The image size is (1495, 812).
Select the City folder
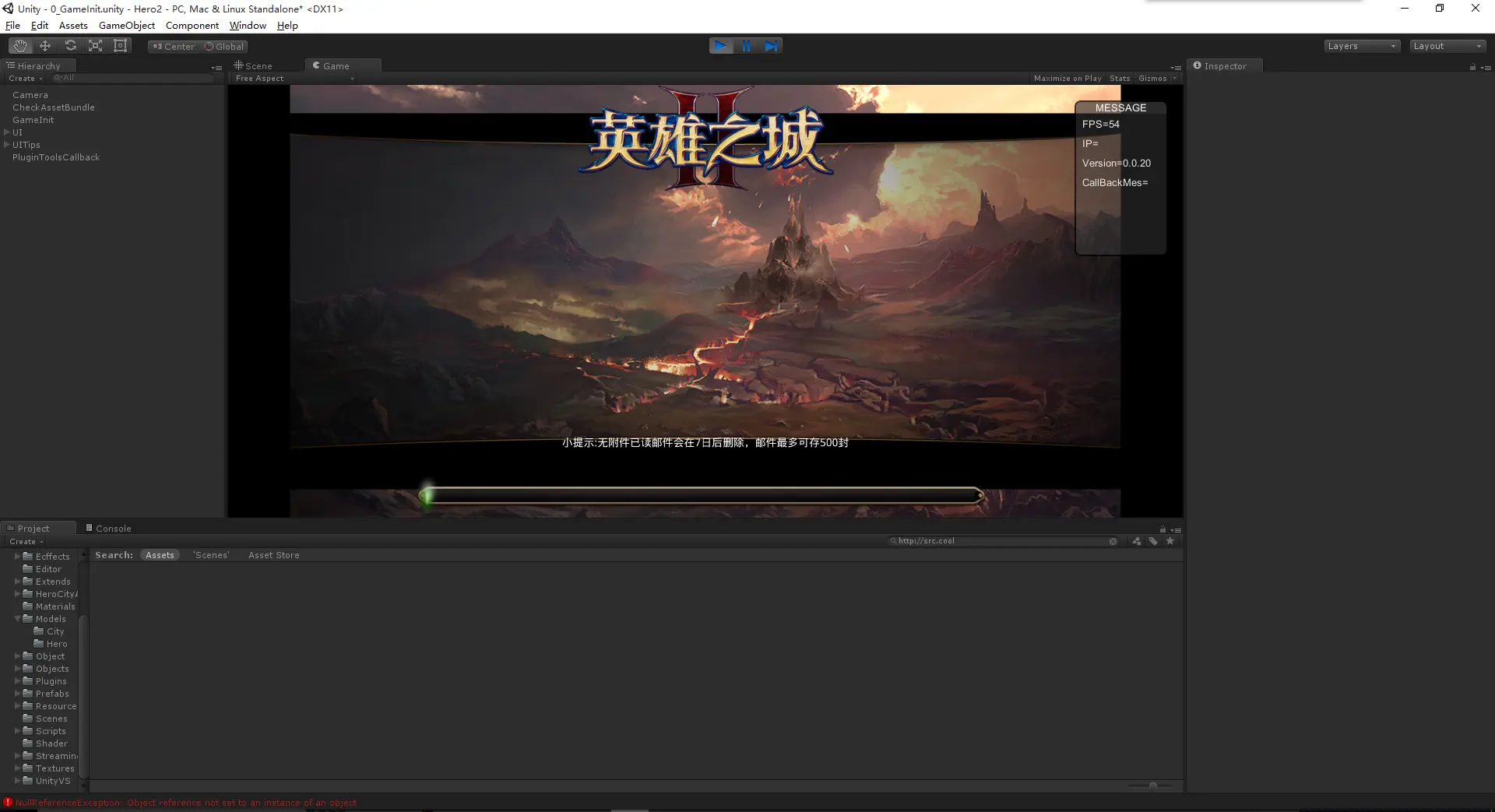pos(50,631)
